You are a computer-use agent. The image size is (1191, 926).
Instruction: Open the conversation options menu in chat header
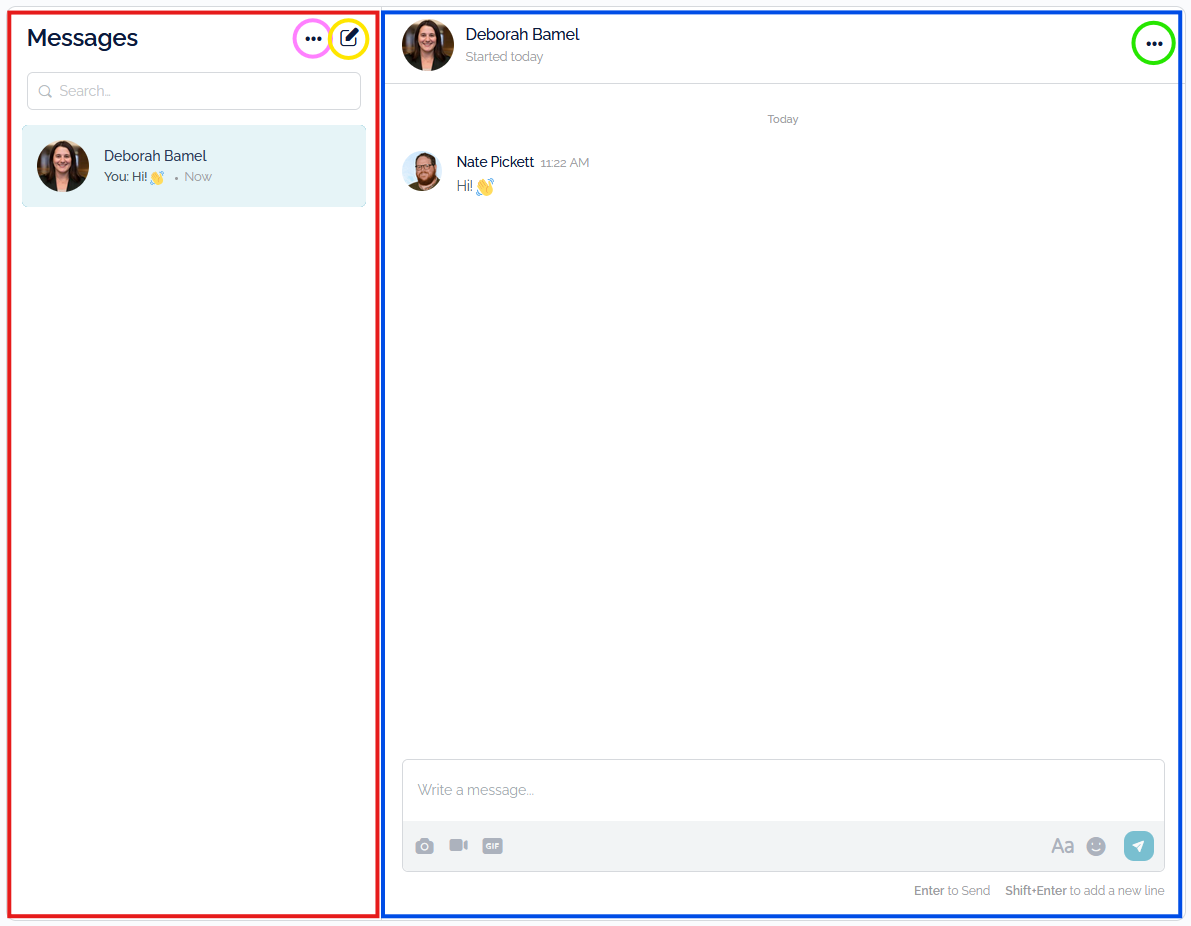[x=1154, y=44]
